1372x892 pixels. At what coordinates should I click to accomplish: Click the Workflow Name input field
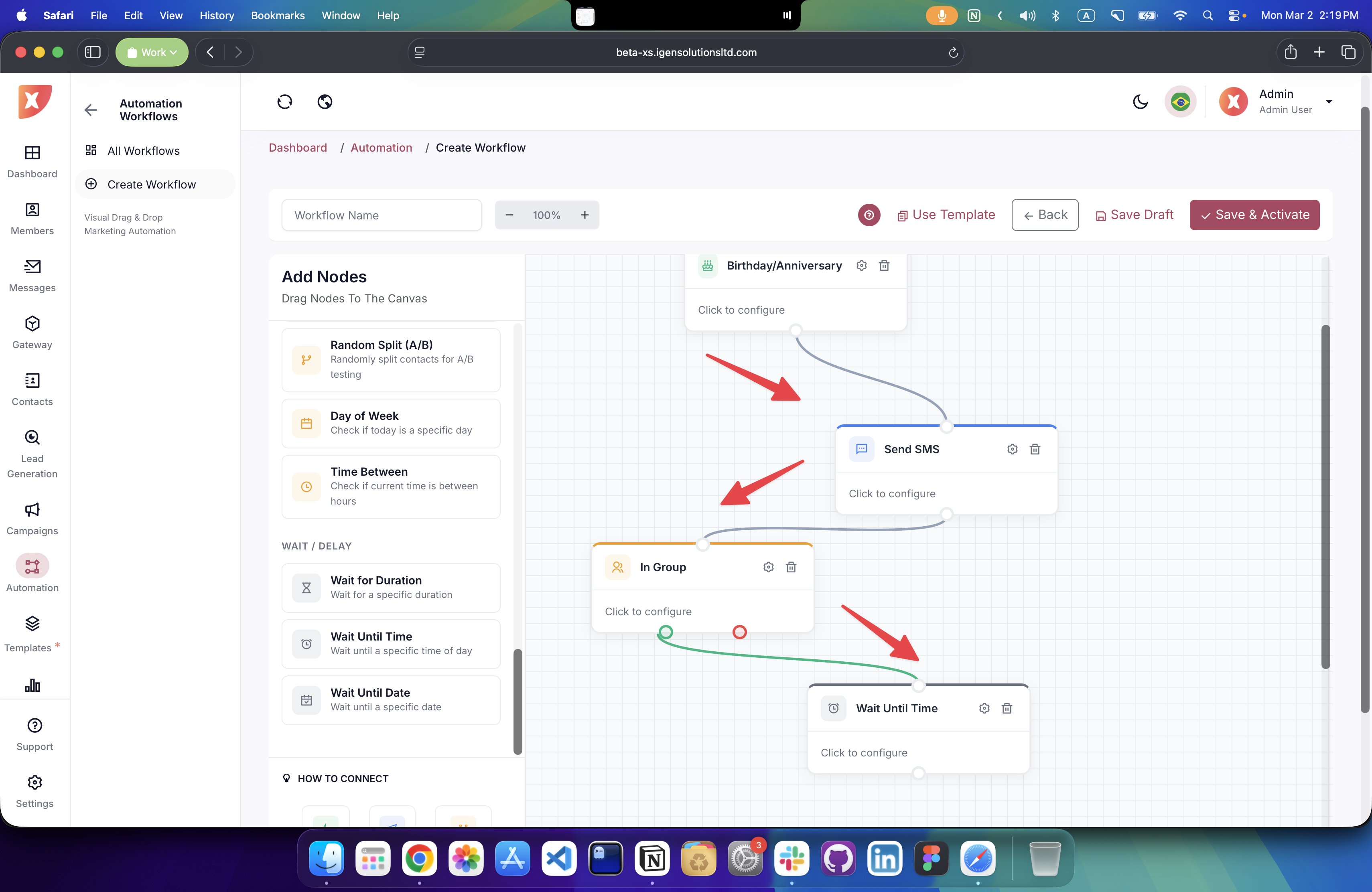(382, 215)
